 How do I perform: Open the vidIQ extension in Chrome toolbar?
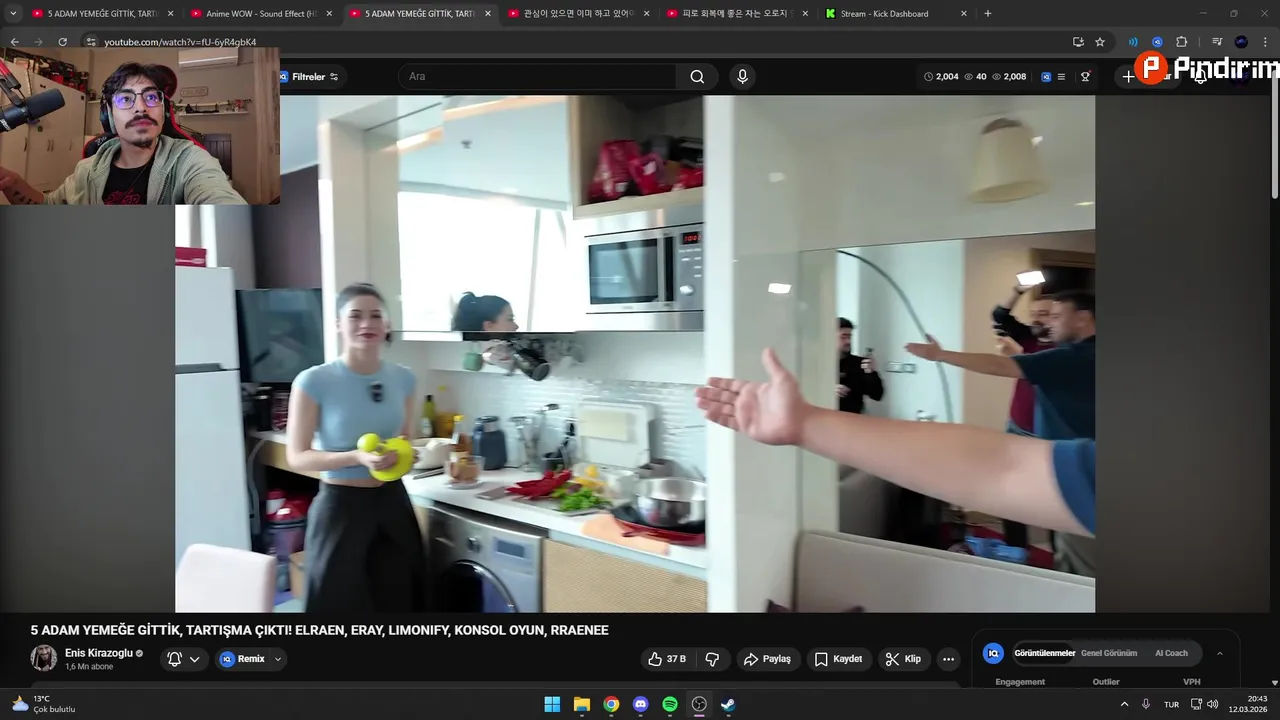(x=1157, y=42)
